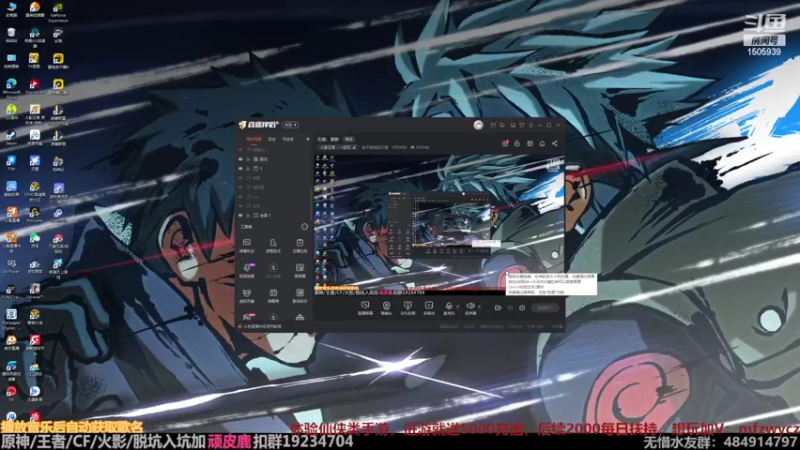
Task: Click the start streaming button at bottom right
Action: coord(545,308)
